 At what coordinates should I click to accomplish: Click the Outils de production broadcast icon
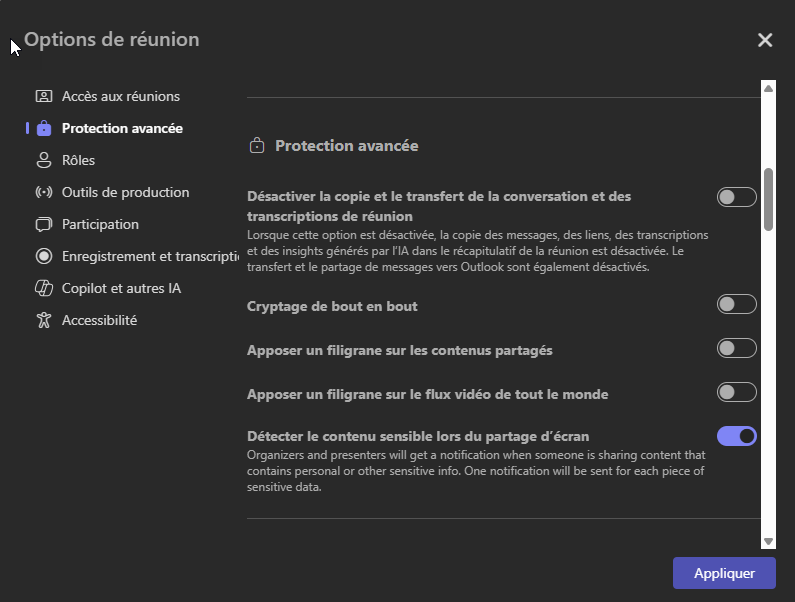[44, 192]
